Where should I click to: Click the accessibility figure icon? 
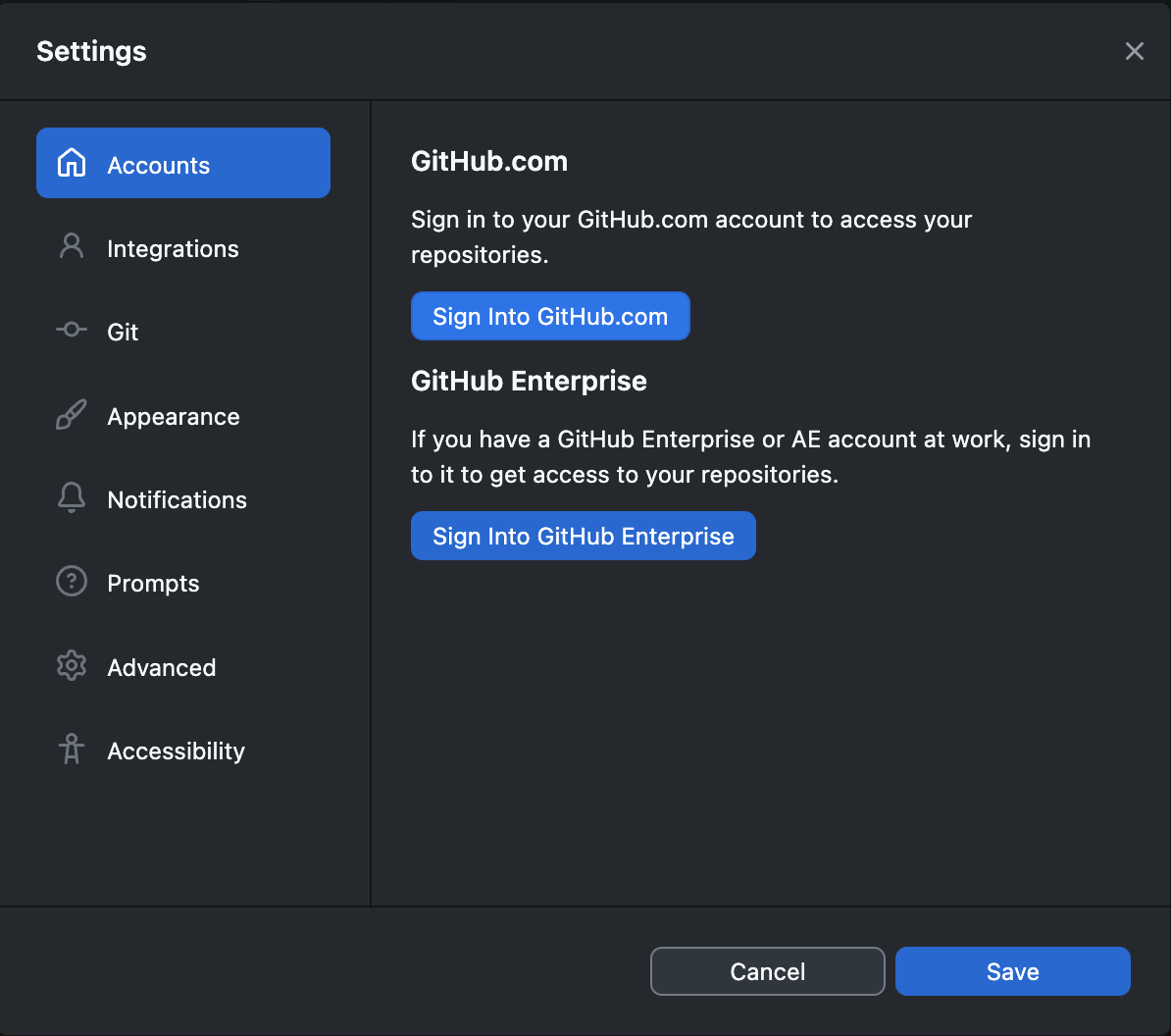click(72, 750)
